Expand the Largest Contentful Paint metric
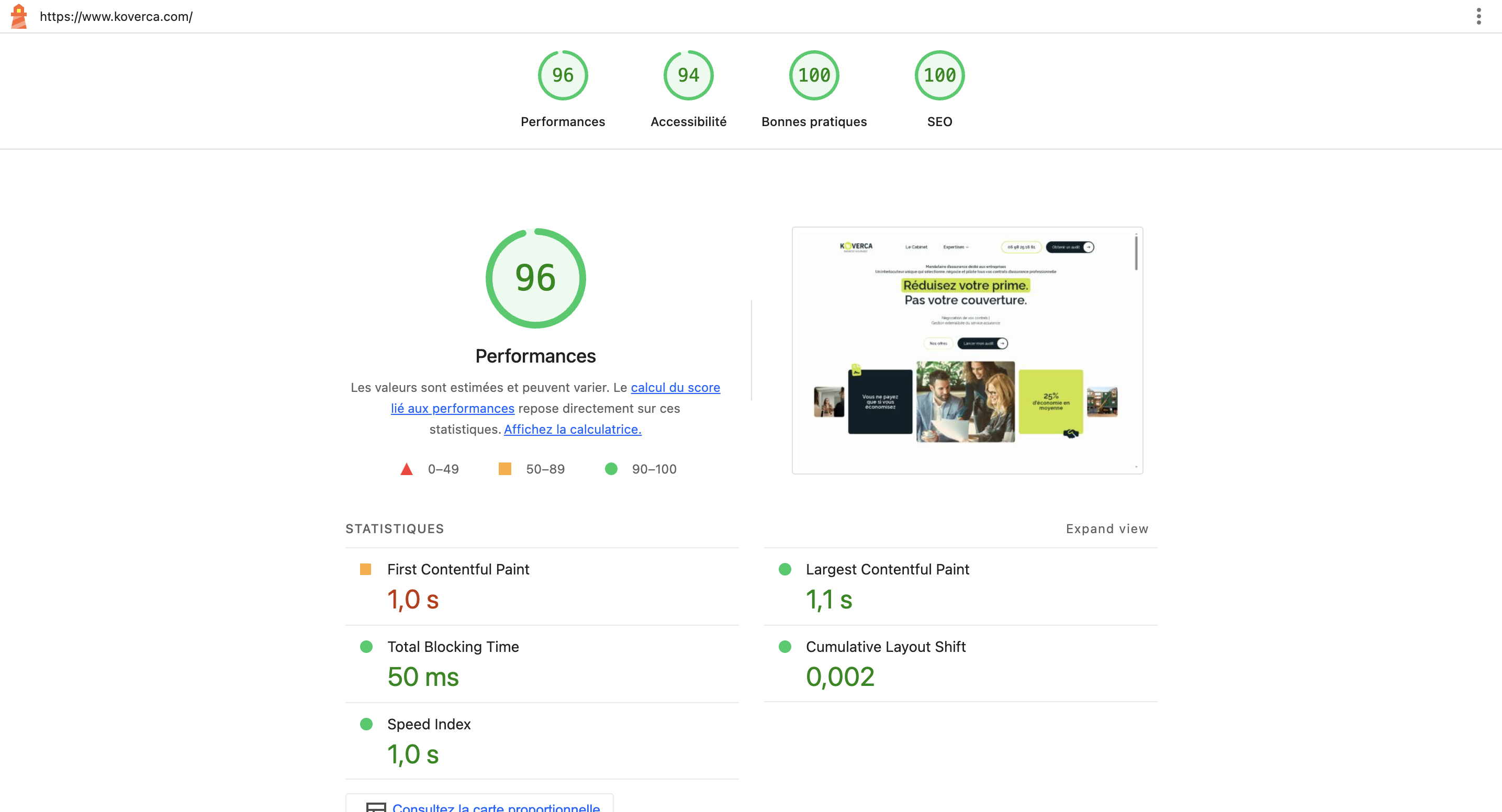 pos(960,587)
